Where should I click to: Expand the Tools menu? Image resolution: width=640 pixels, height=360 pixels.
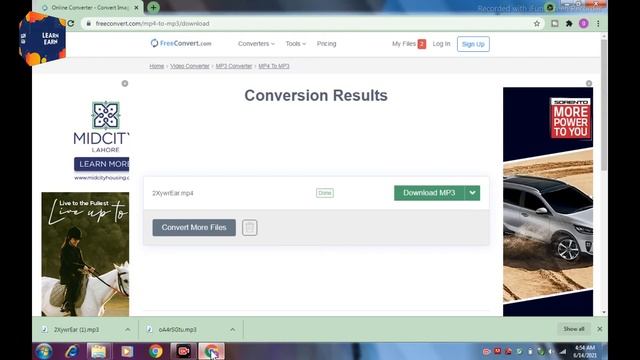click(x=296, y=44)
